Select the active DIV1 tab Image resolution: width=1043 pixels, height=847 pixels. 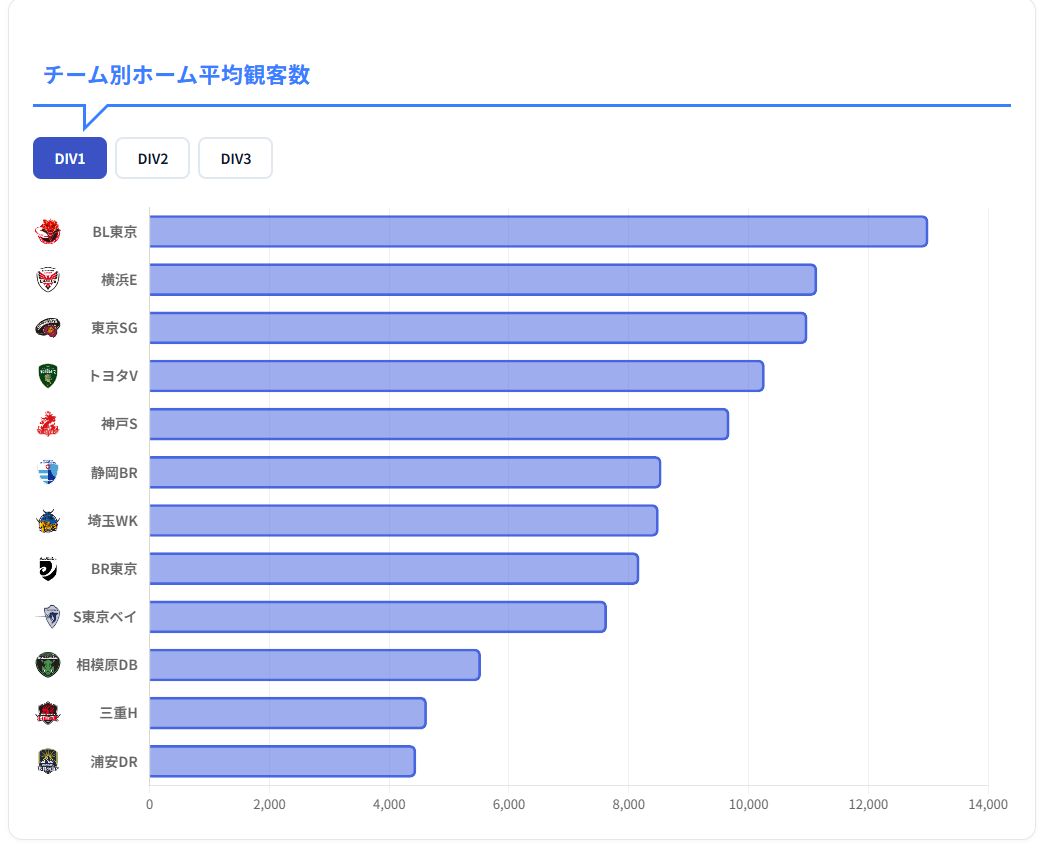(70, 158)
